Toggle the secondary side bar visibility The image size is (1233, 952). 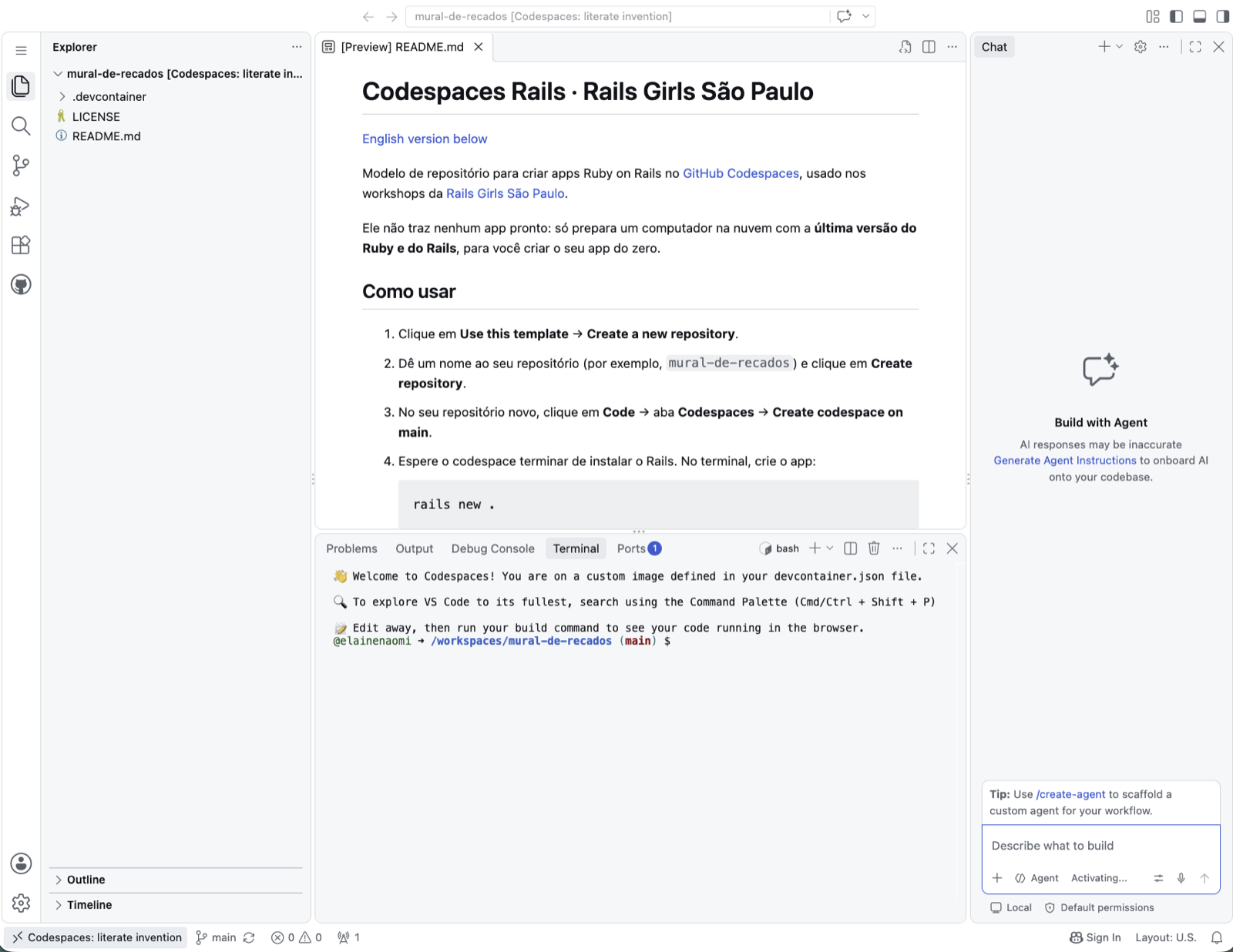[x=1222, y=16]
